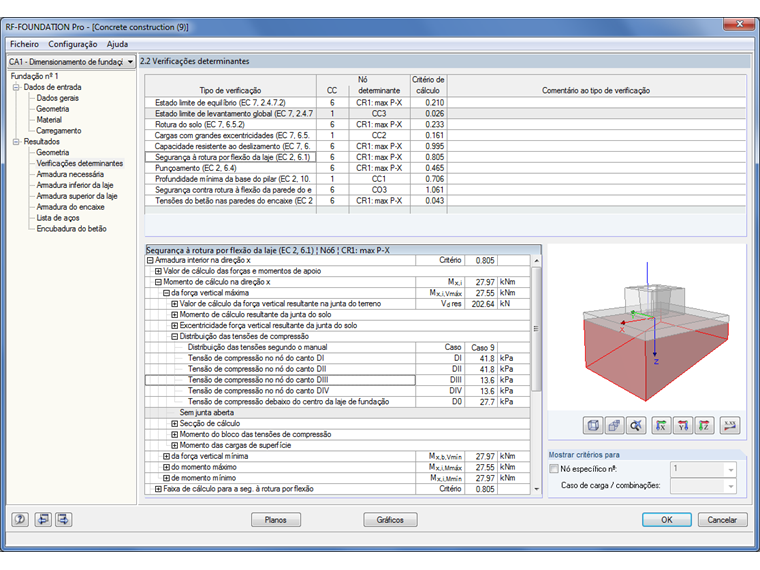Click the Planos button
This screenshot has height=570, width=760.
[x=276, y=520]
